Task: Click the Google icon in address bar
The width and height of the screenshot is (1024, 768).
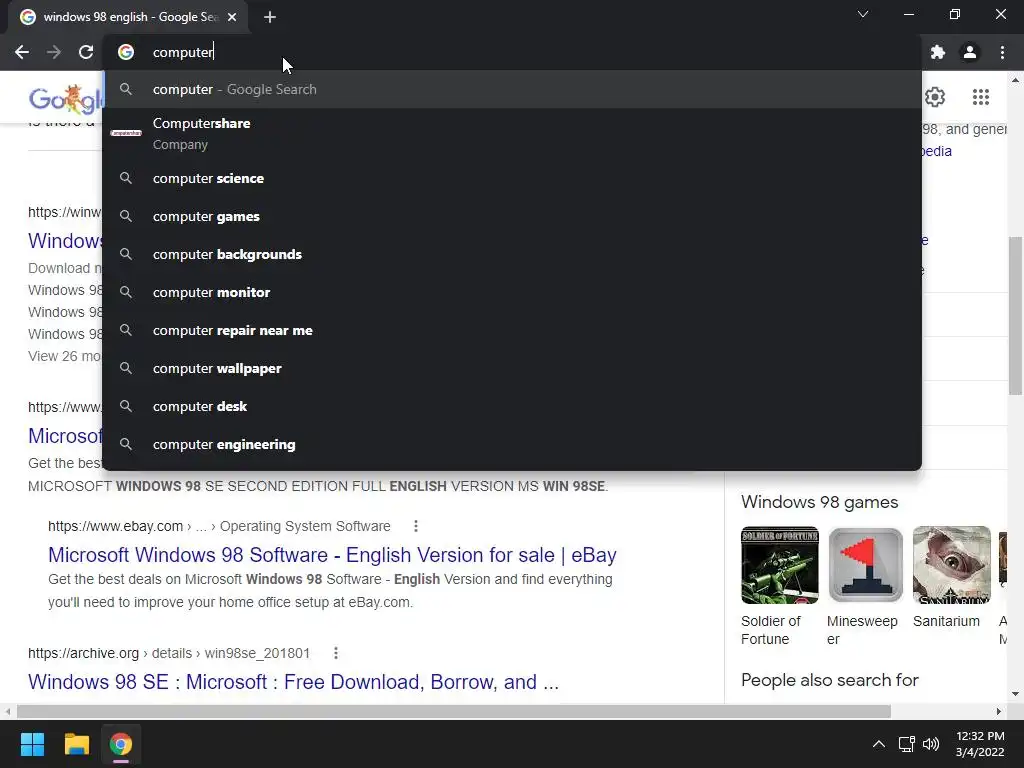Action: pyautogui.click(x=126, y=52)
